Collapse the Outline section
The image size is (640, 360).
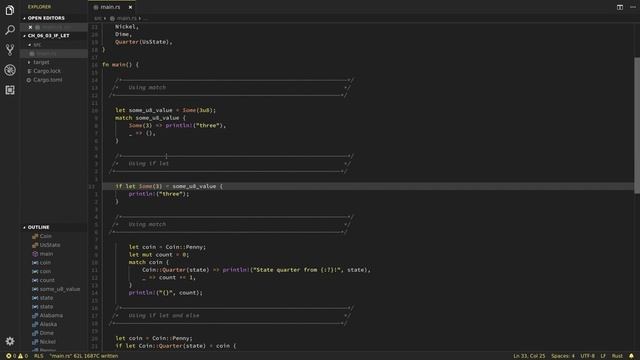(24, 227)
